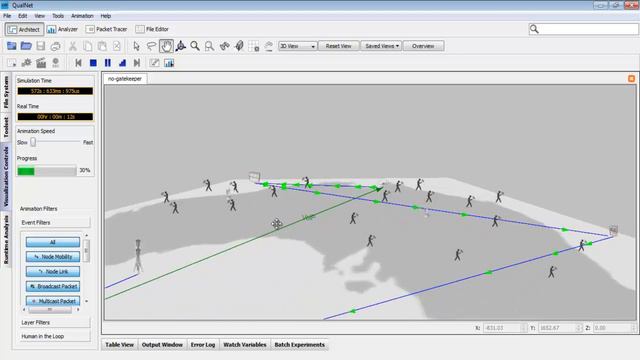The width and height of the screenshot is (640, 360).
Task: Select the hand pan tool
Action: 166,46
